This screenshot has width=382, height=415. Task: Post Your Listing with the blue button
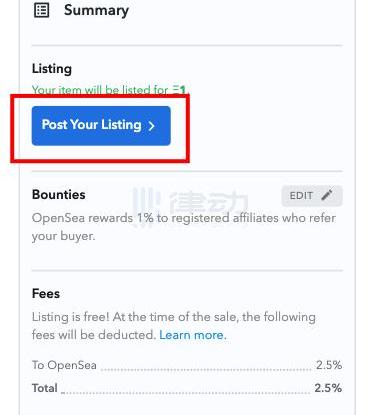[x=101, y=126]
